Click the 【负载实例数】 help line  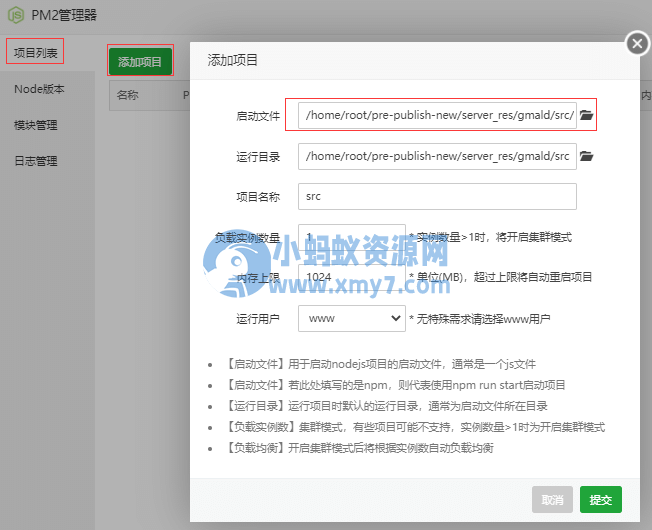415,427
